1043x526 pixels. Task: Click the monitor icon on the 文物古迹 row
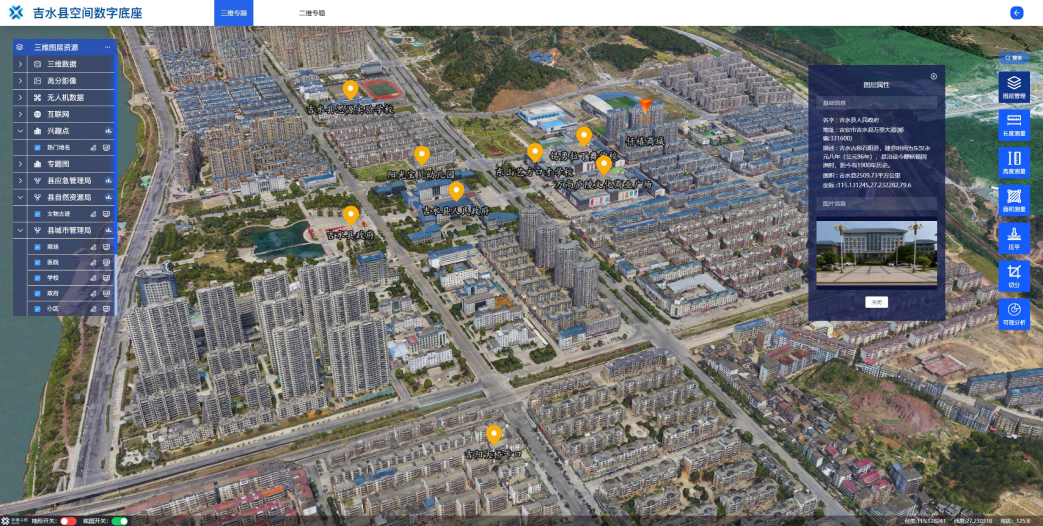(x=106, y=214)
